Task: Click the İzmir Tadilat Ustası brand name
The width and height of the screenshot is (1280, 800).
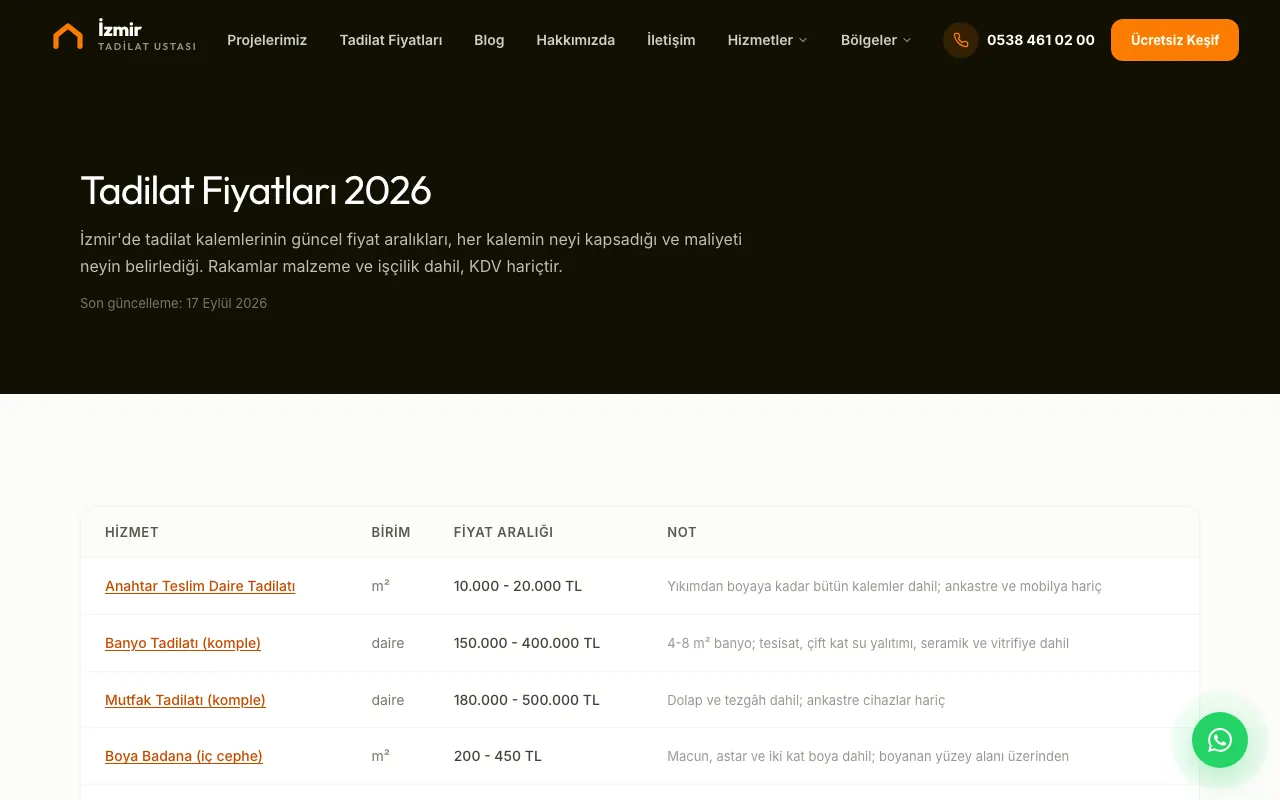Action: [147, 37]
